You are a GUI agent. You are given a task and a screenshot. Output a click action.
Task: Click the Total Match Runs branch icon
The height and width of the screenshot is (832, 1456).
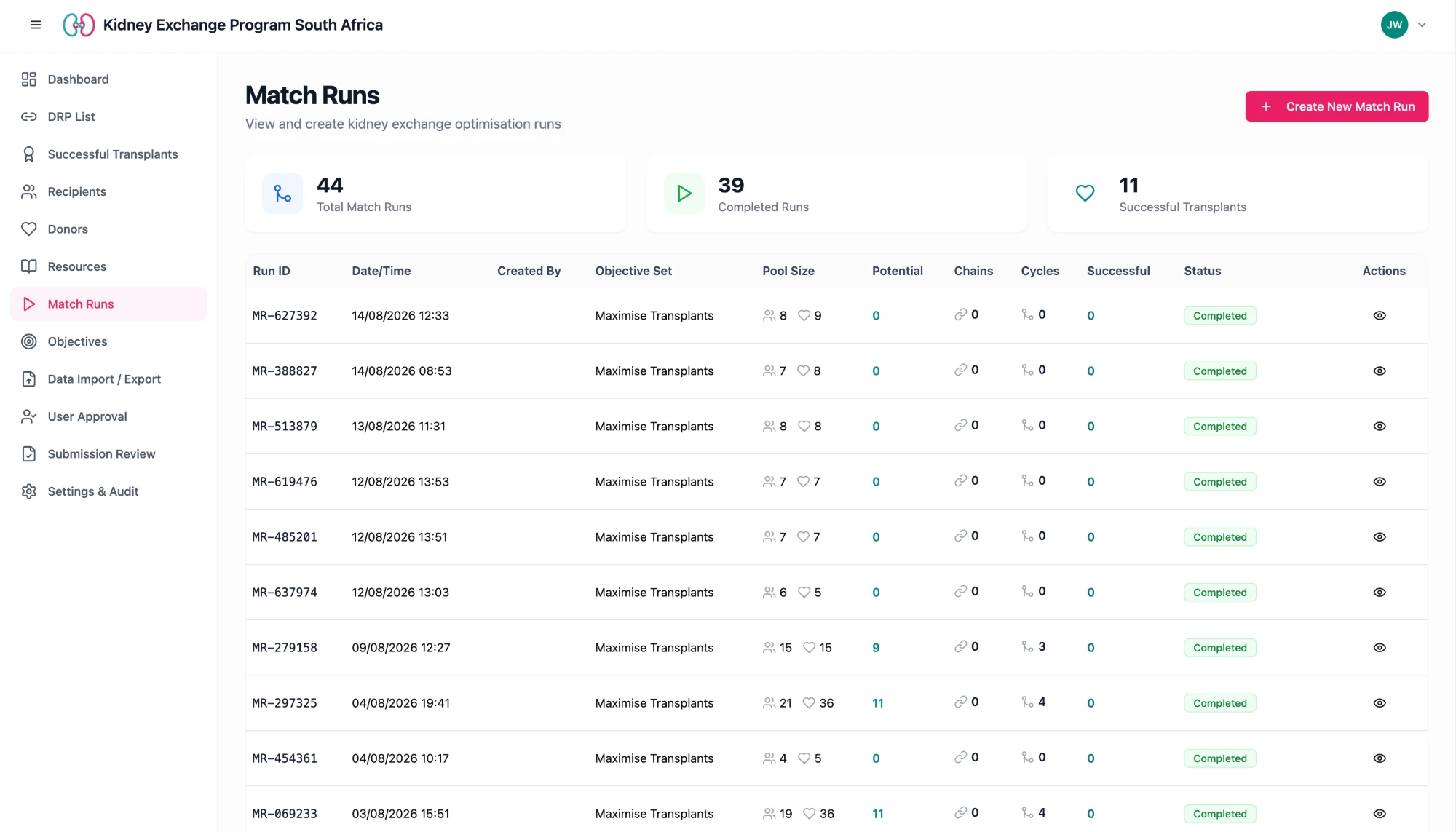coord(282,194)
